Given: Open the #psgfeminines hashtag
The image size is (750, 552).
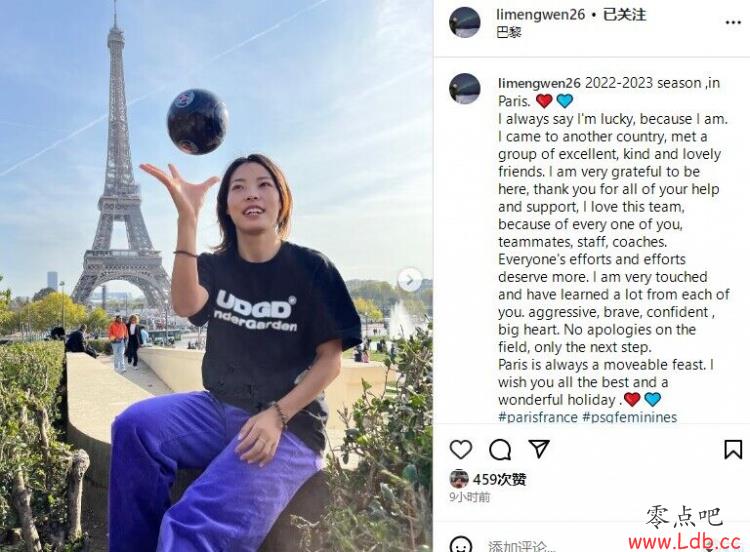Looking at the screenshot, I should [x=629, y=417].
